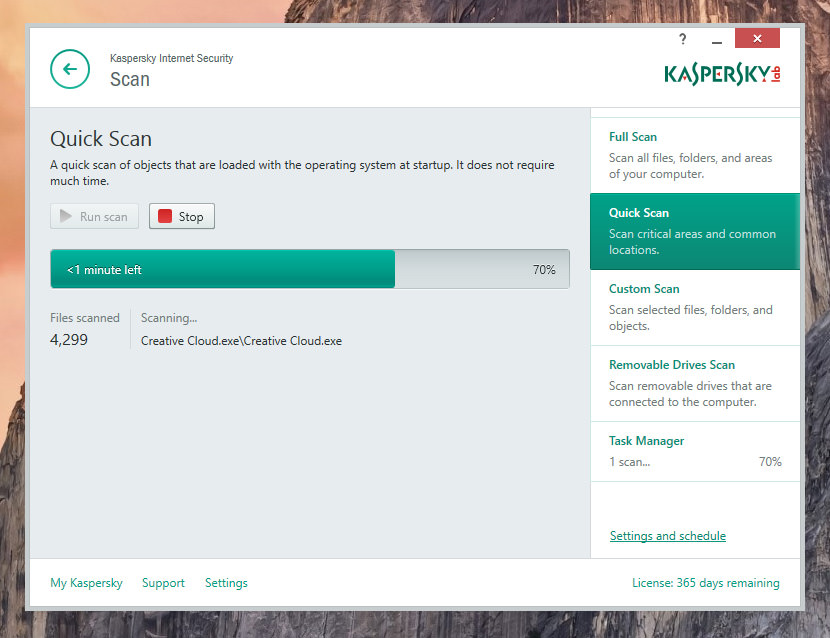The height and width of the screenshot is (638, 830).
Task: Click the Creative Cloud.exe scanning path
Action: tap(241, 341)
